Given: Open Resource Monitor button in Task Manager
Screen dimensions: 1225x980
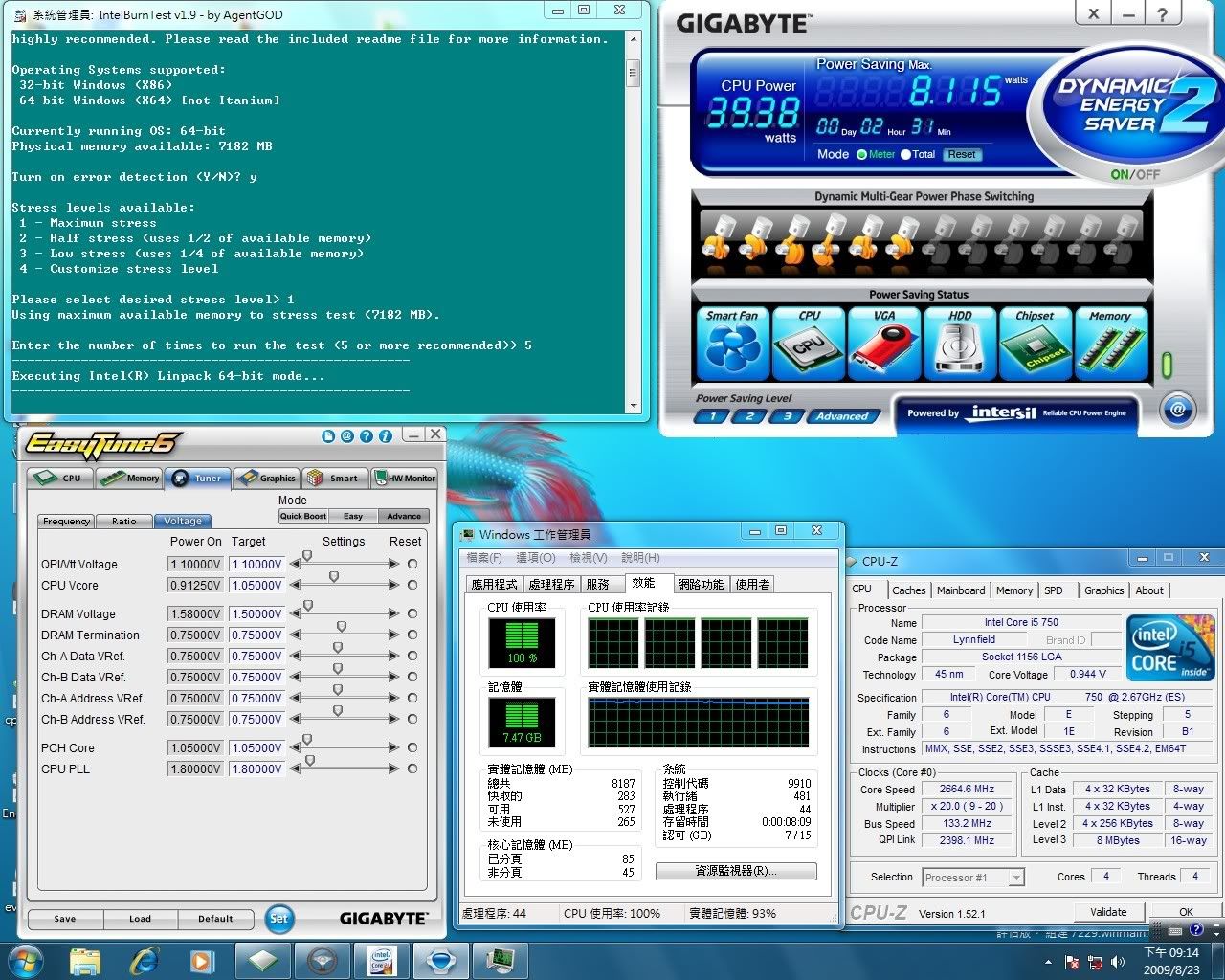Looking at the screenshot, I should coord(736,871).
